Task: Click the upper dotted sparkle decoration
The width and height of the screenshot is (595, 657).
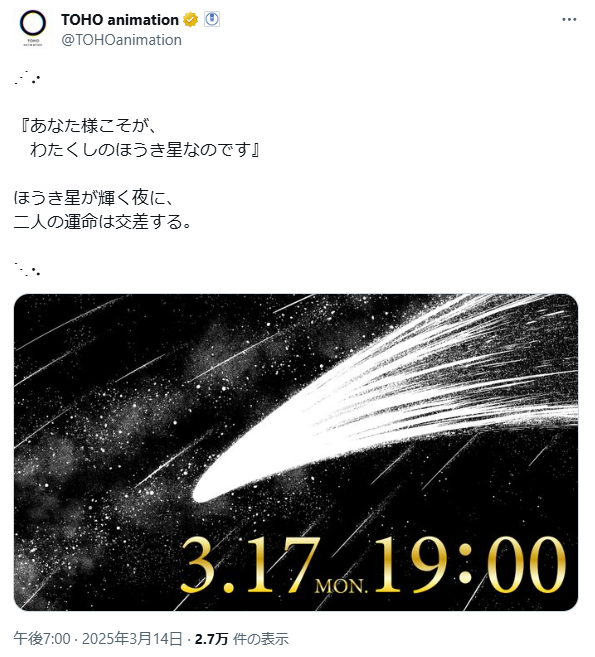Action: point(27,78)
